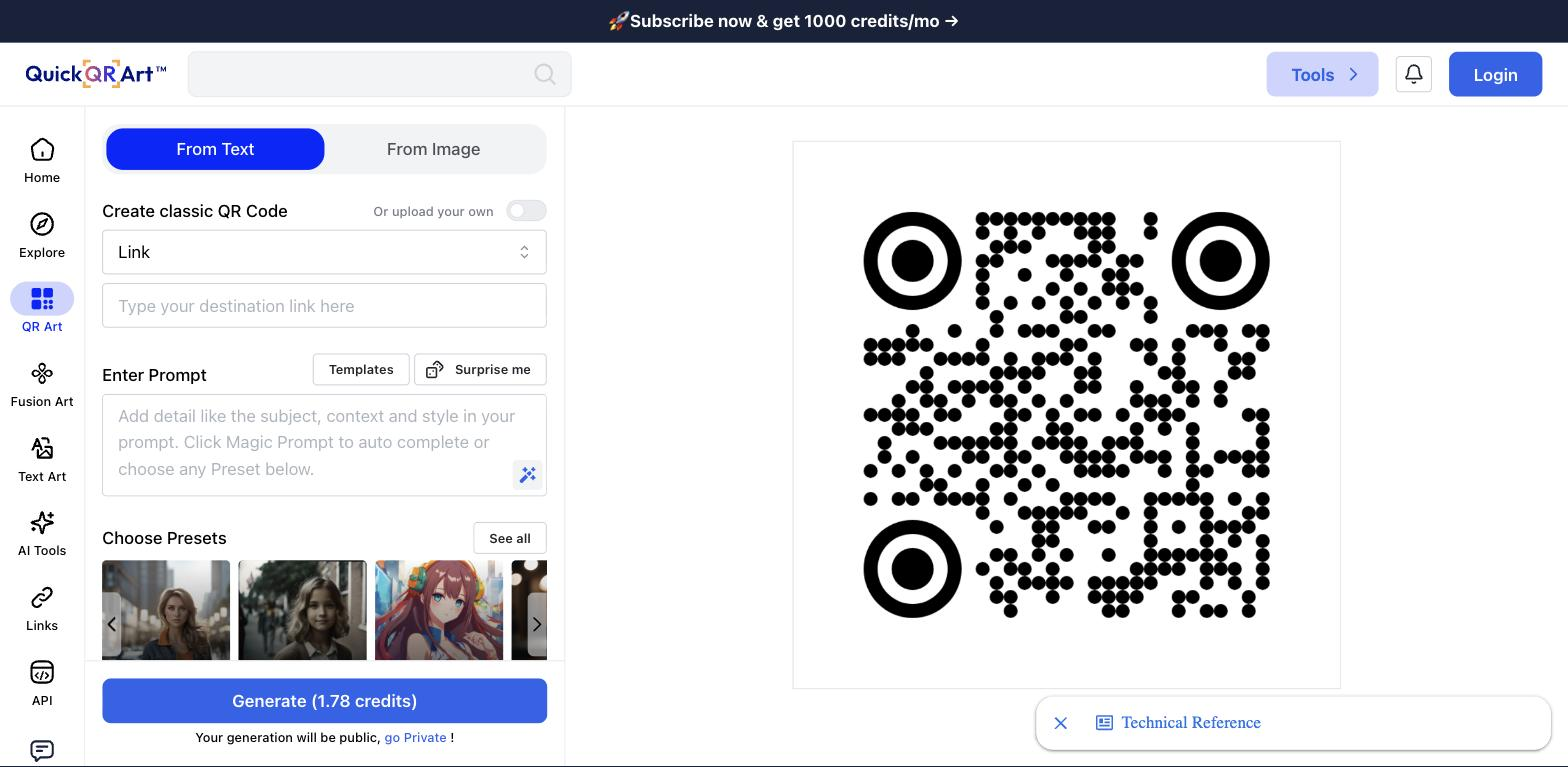Close the Technical Reference popup
The height and width of the screenshot is (767, 1568).
[1061, 723]
